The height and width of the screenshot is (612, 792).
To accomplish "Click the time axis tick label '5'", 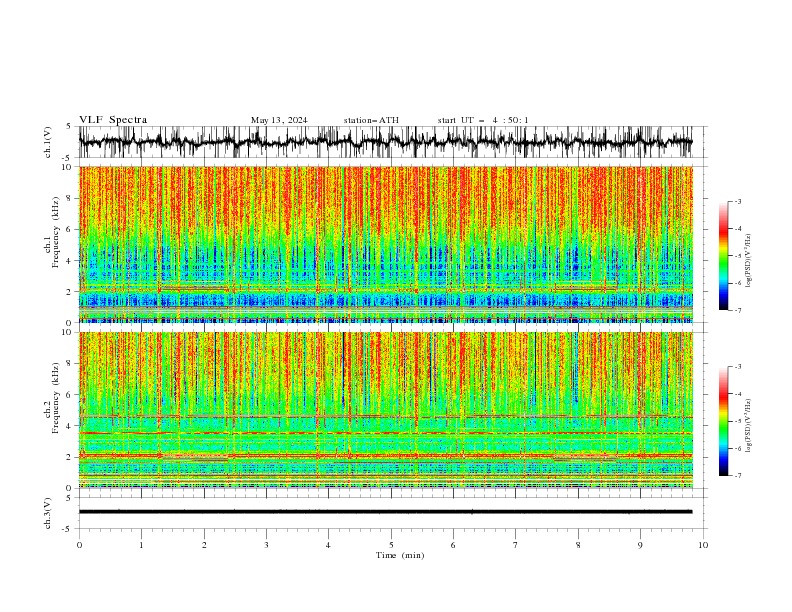I will click(x=391, y=545).
